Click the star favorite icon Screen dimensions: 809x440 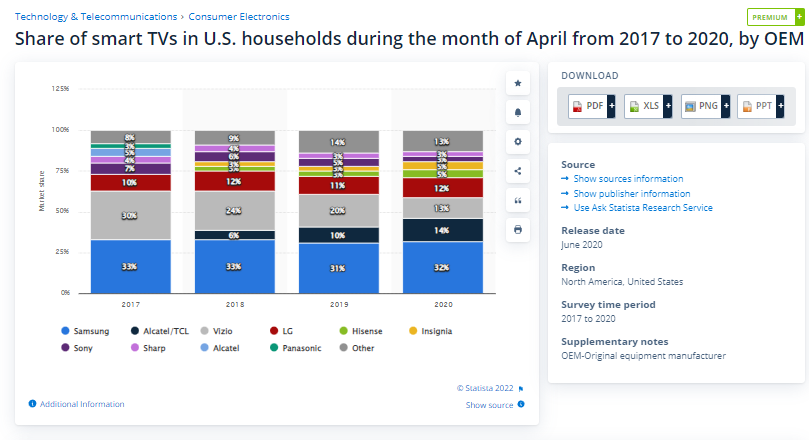pyautogui.click(x=517, y=83)
